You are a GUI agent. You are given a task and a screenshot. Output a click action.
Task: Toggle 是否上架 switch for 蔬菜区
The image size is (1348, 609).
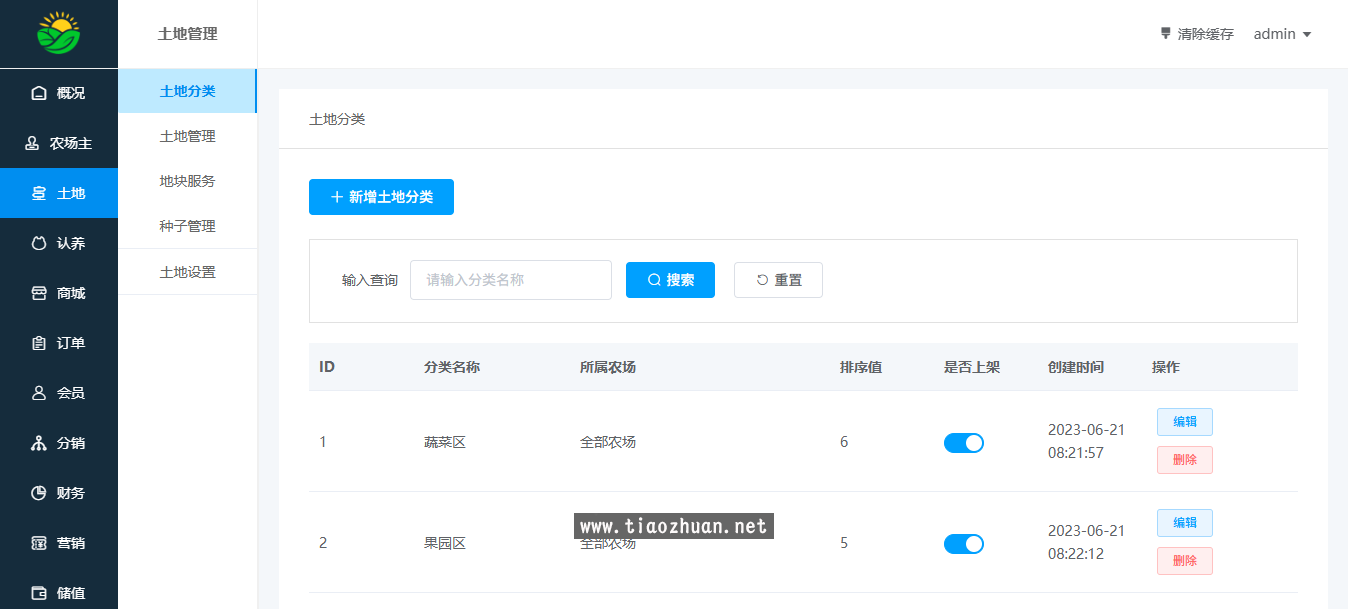pos(963,443)
